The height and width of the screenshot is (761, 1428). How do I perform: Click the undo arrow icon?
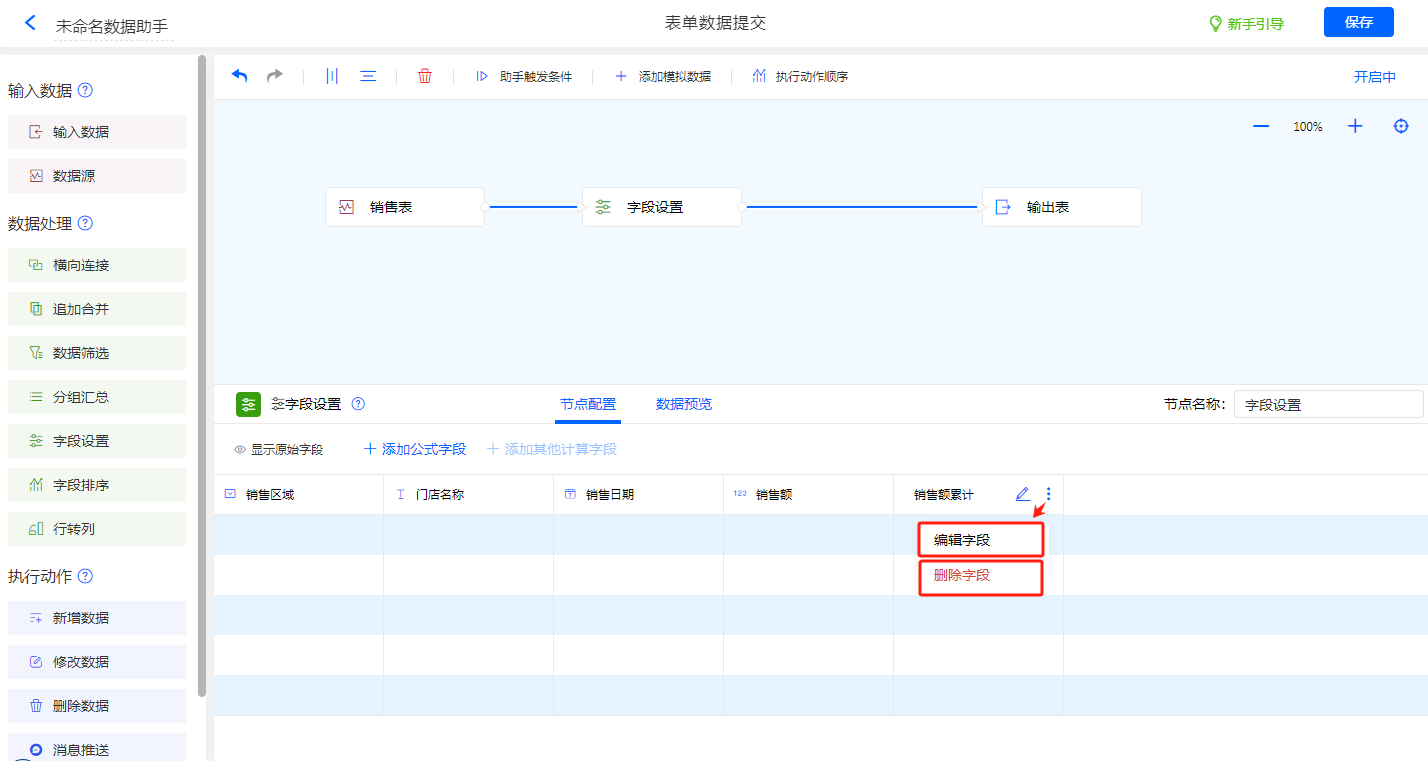coord(240,76)
